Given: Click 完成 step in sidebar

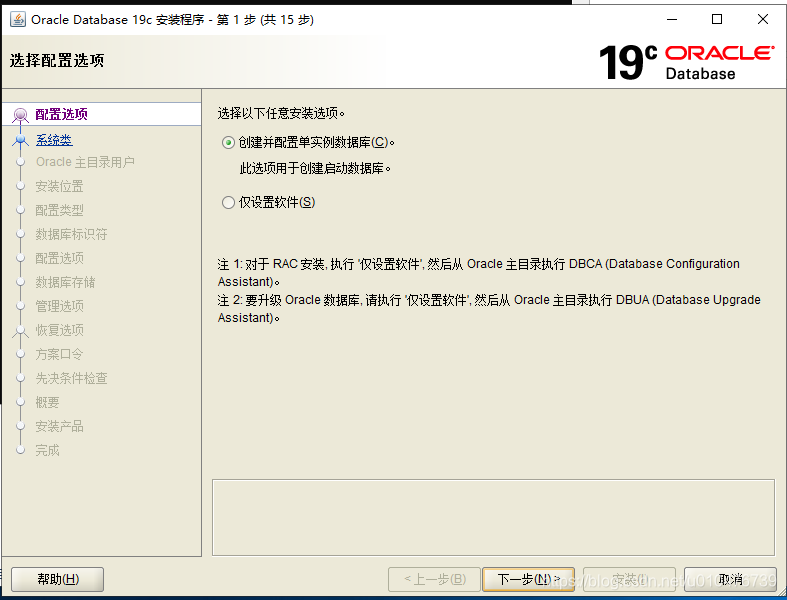Looking at the screenshot, I should coord(47,450).
